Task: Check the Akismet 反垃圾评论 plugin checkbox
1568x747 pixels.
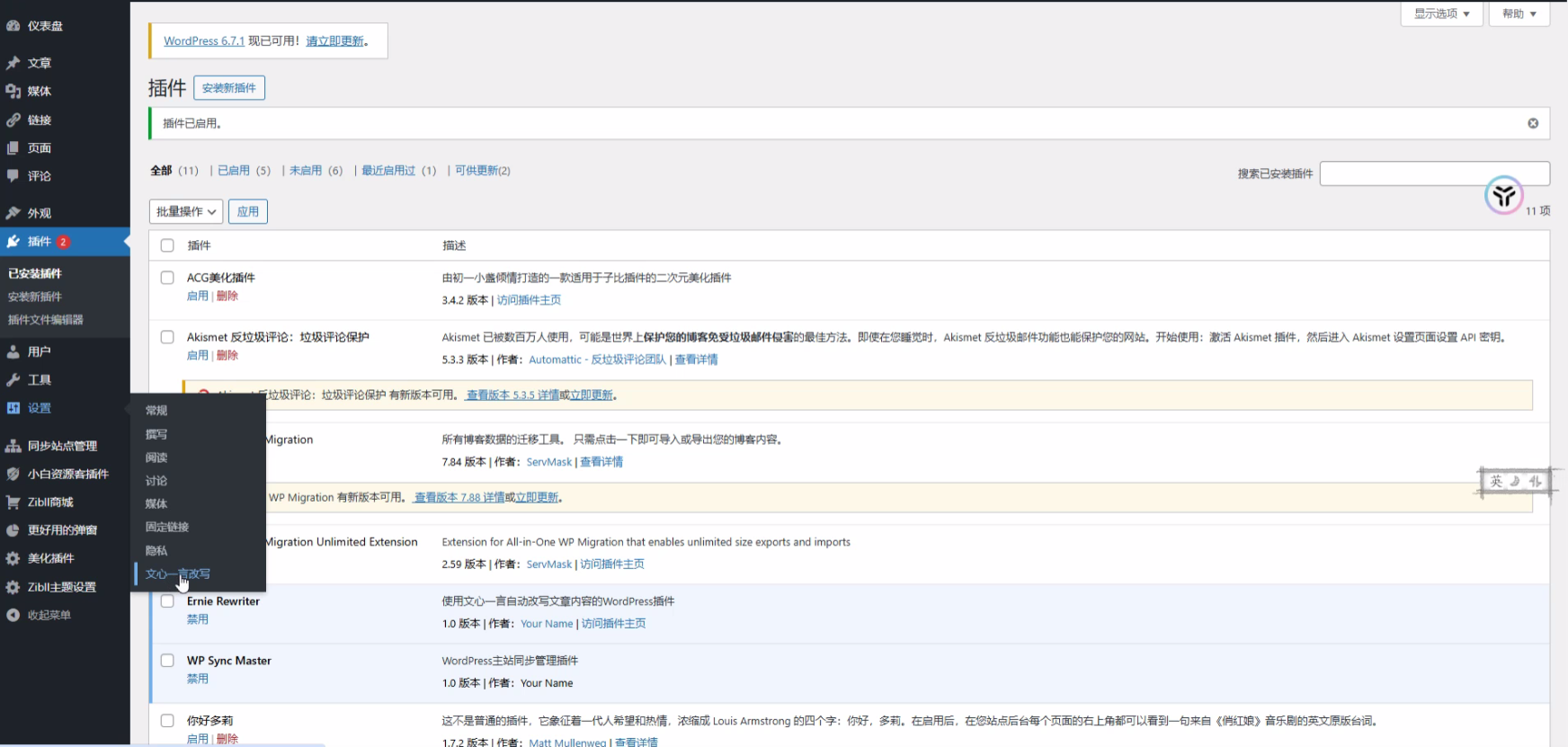Action: coord(167,337)
